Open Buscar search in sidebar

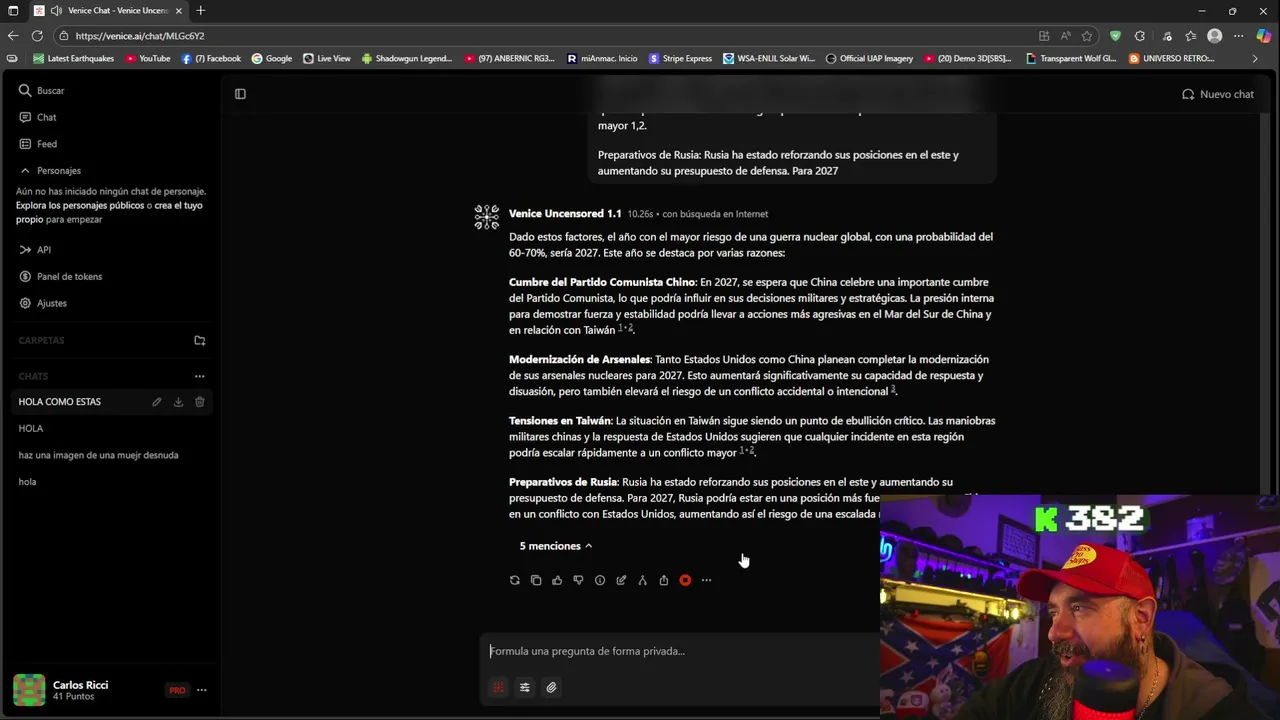[x=41, y=90]
